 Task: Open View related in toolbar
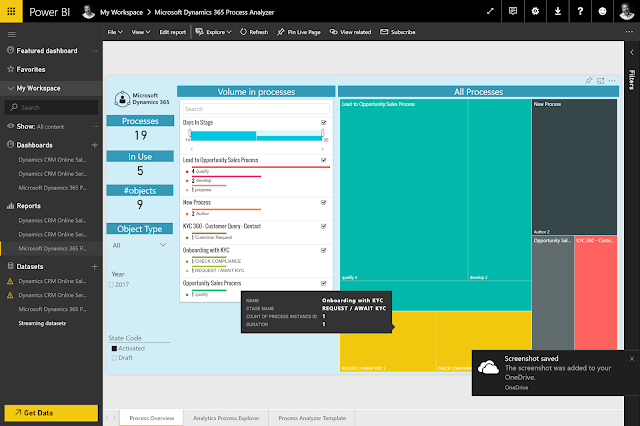click(351, 32)
